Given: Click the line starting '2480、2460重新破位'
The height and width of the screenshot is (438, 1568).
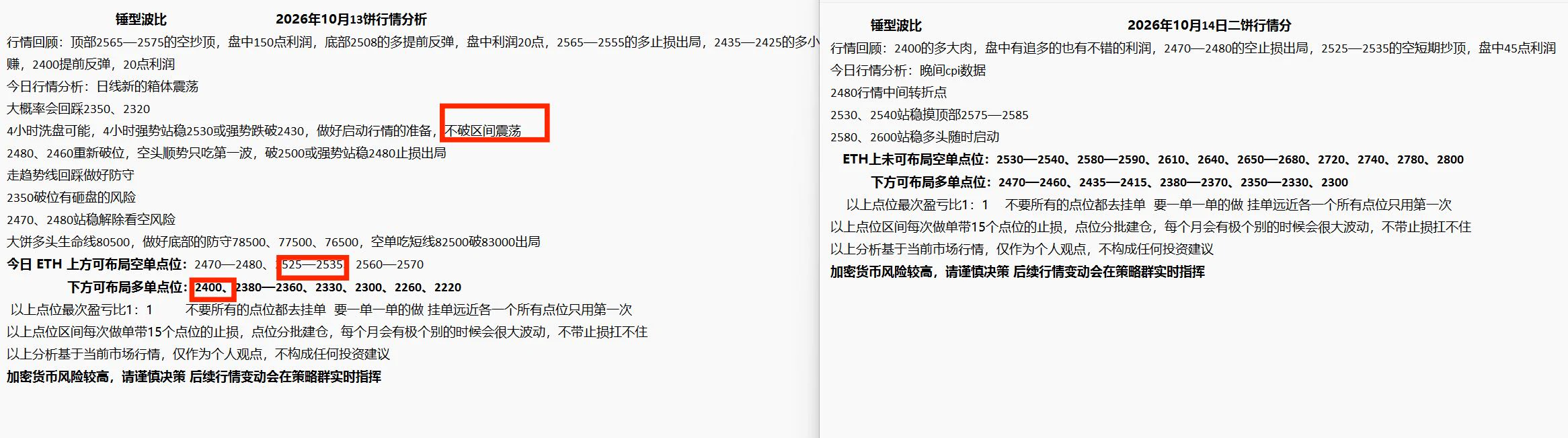Looking at the screenshot, I should coord(227,153).
